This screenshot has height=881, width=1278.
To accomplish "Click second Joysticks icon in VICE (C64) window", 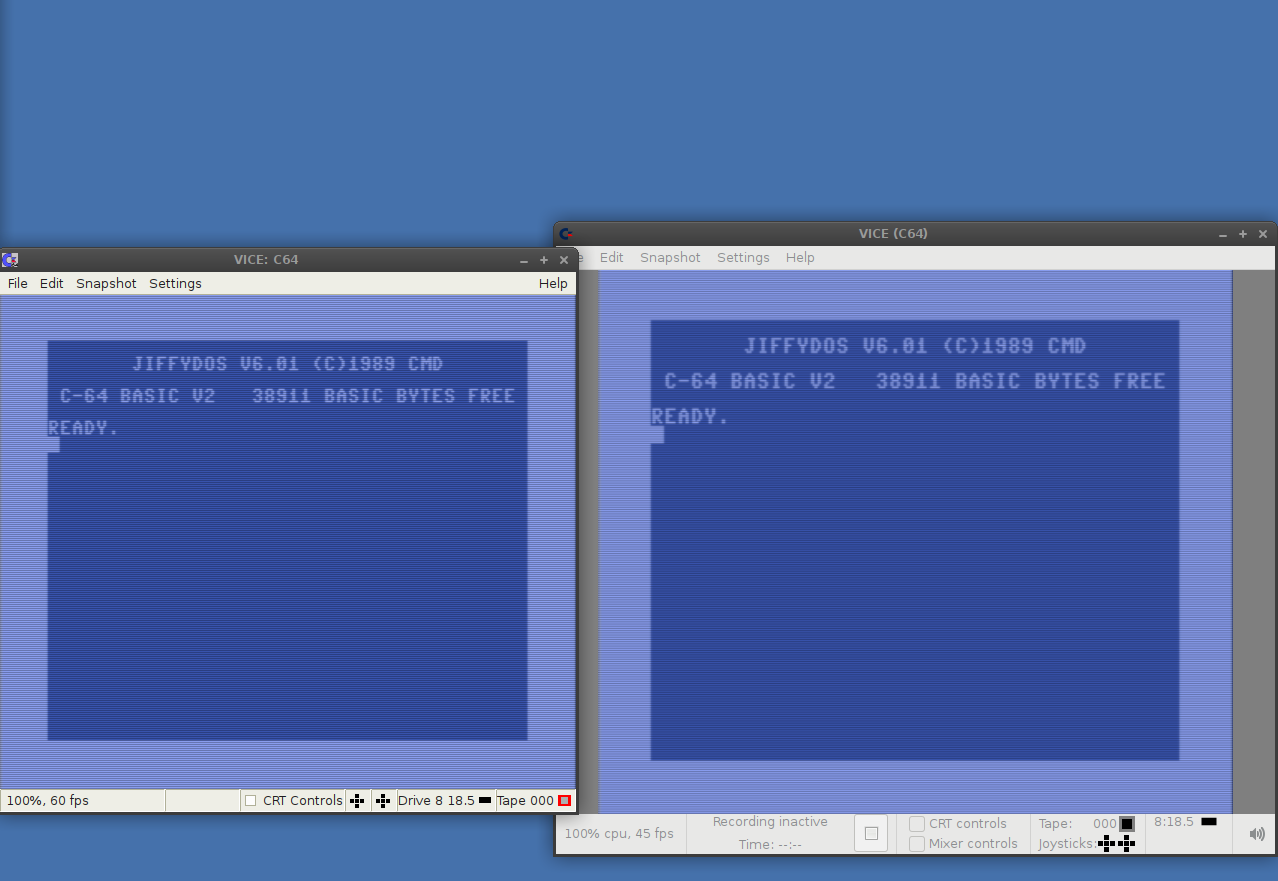I will click(x=1126, y=844).
